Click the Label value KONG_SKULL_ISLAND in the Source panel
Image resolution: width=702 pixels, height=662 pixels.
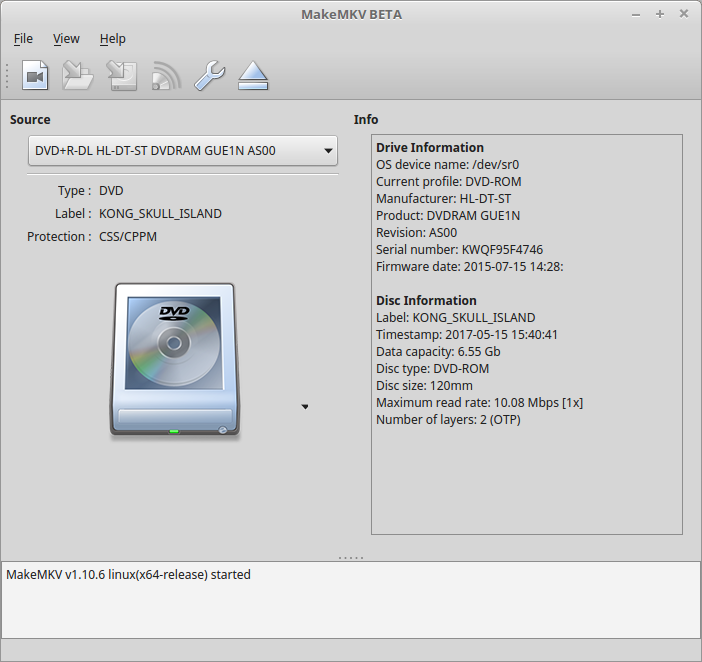[160, 214]
